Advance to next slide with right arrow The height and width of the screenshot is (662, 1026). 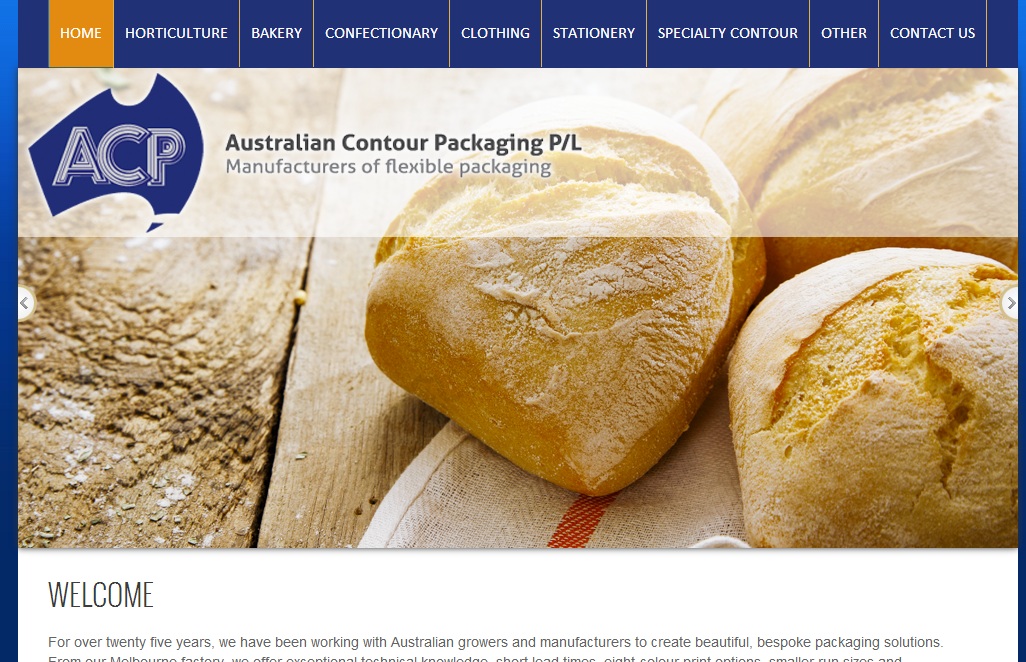tap(1010, 304)
